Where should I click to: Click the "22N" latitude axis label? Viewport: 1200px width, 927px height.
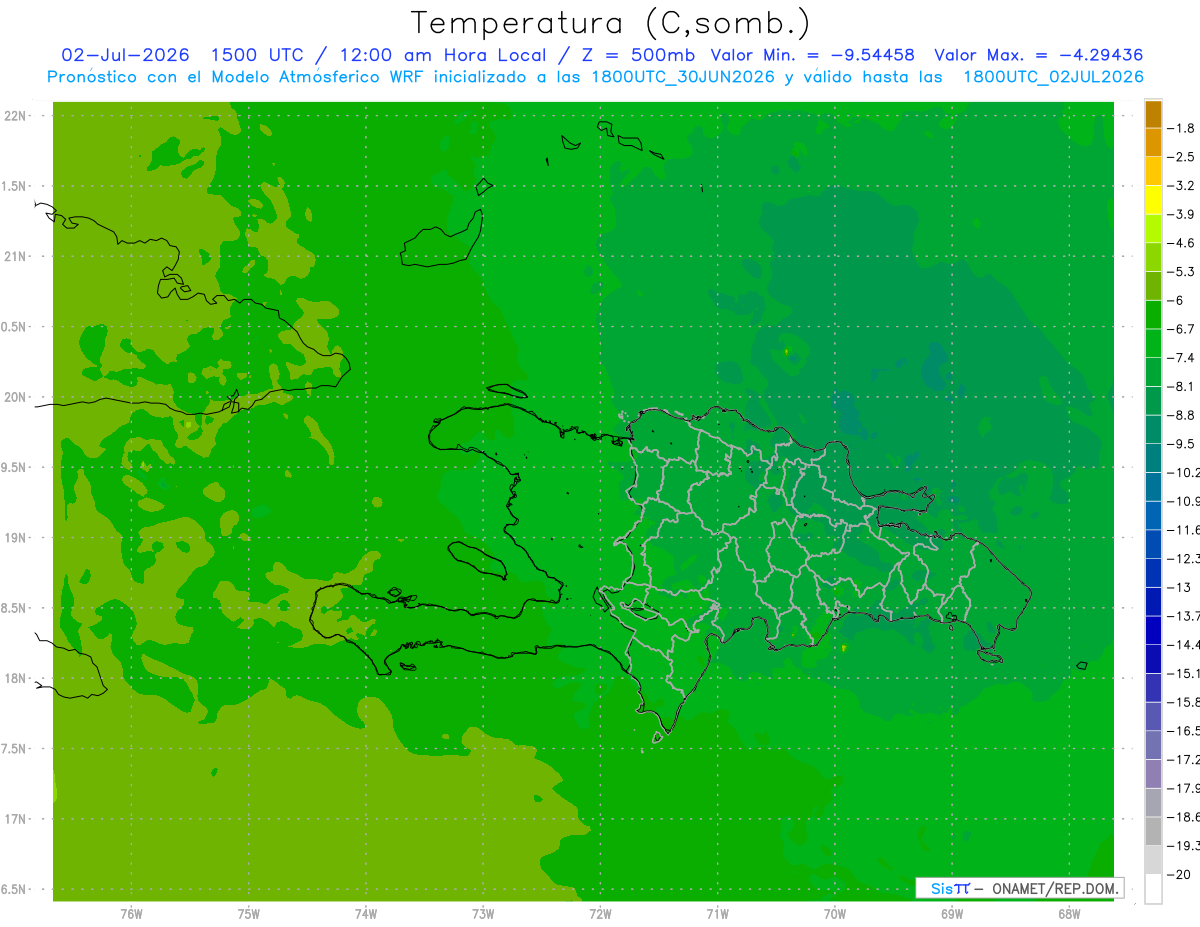click(x=15, y=115)
